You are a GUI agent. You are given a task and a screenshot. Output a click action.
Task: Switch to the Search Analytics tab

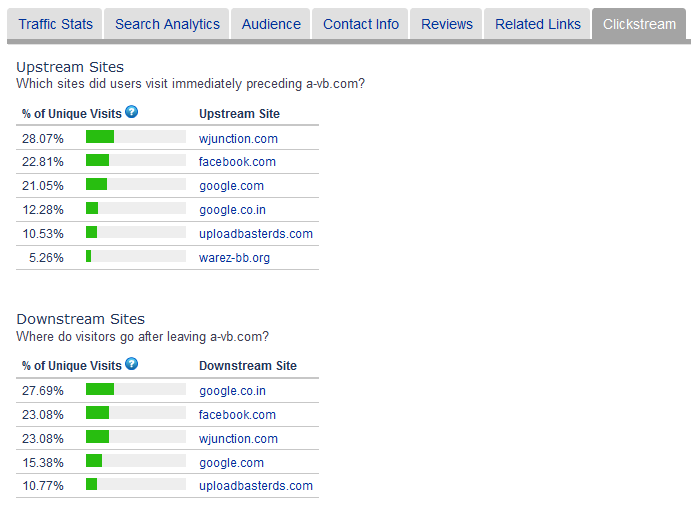[167, 24]
